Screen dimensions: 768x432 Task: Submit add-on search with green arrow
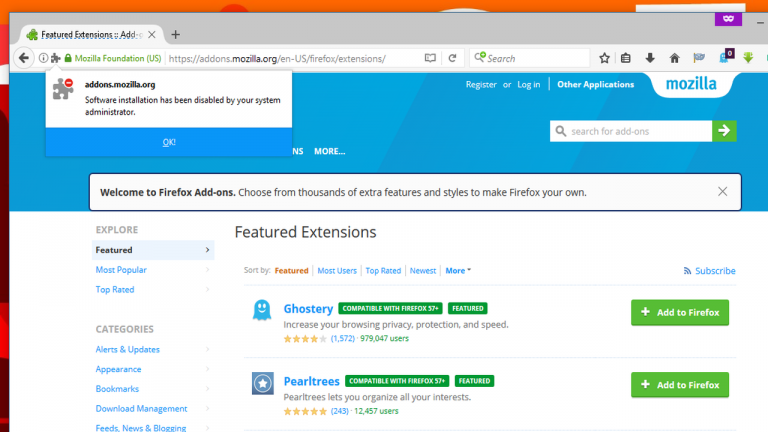pos(724,131)
